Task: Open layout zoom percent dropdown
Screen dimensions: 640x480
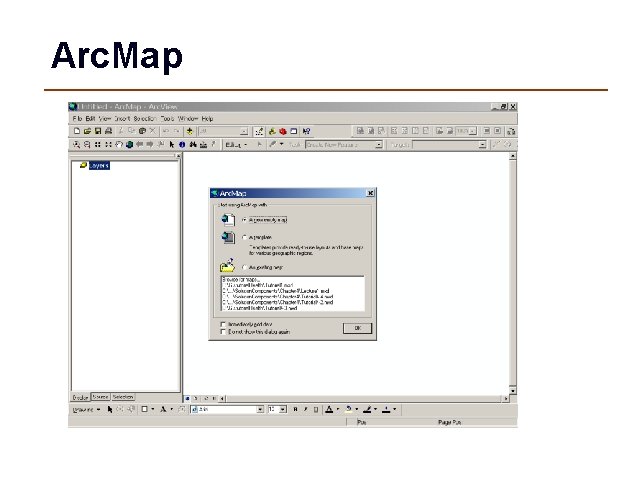Action: point(473,131)
